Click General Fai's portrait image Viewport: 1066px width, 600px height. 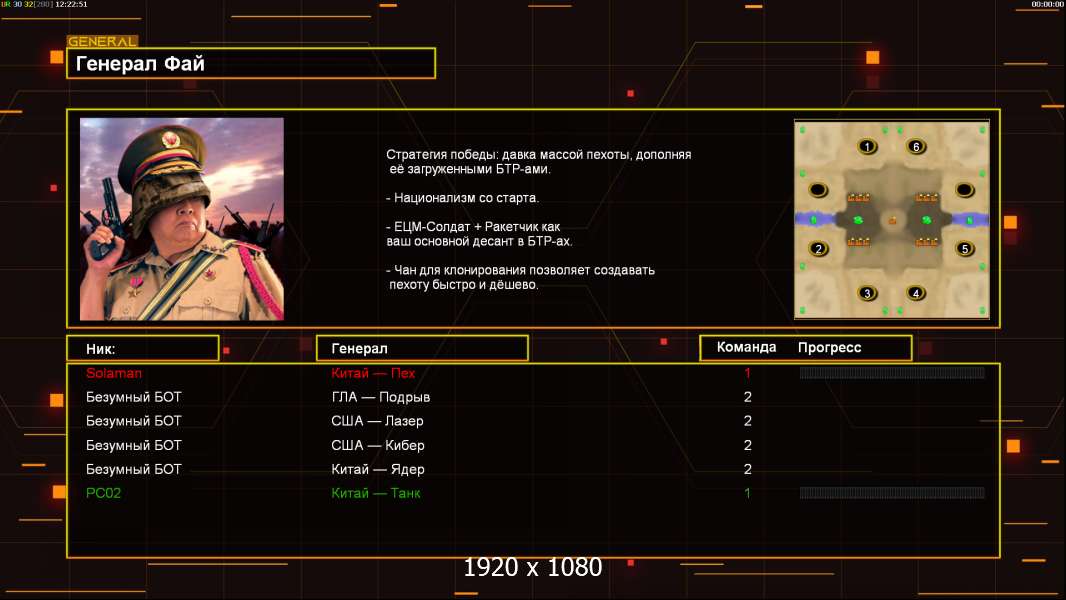pyautogui.click(x=182, y=219)
